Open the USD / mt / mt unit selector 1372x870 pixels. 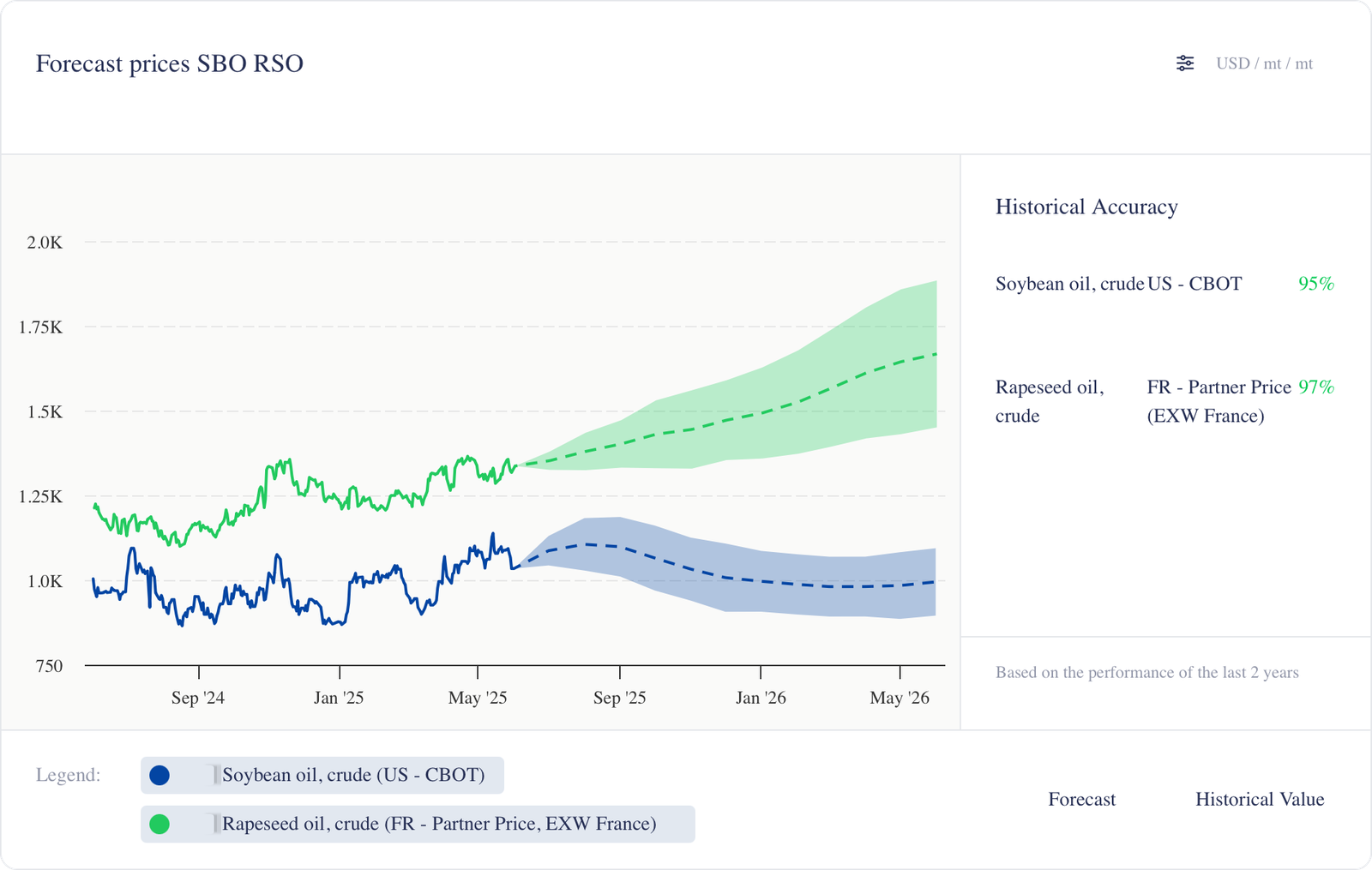[1264, 63]
